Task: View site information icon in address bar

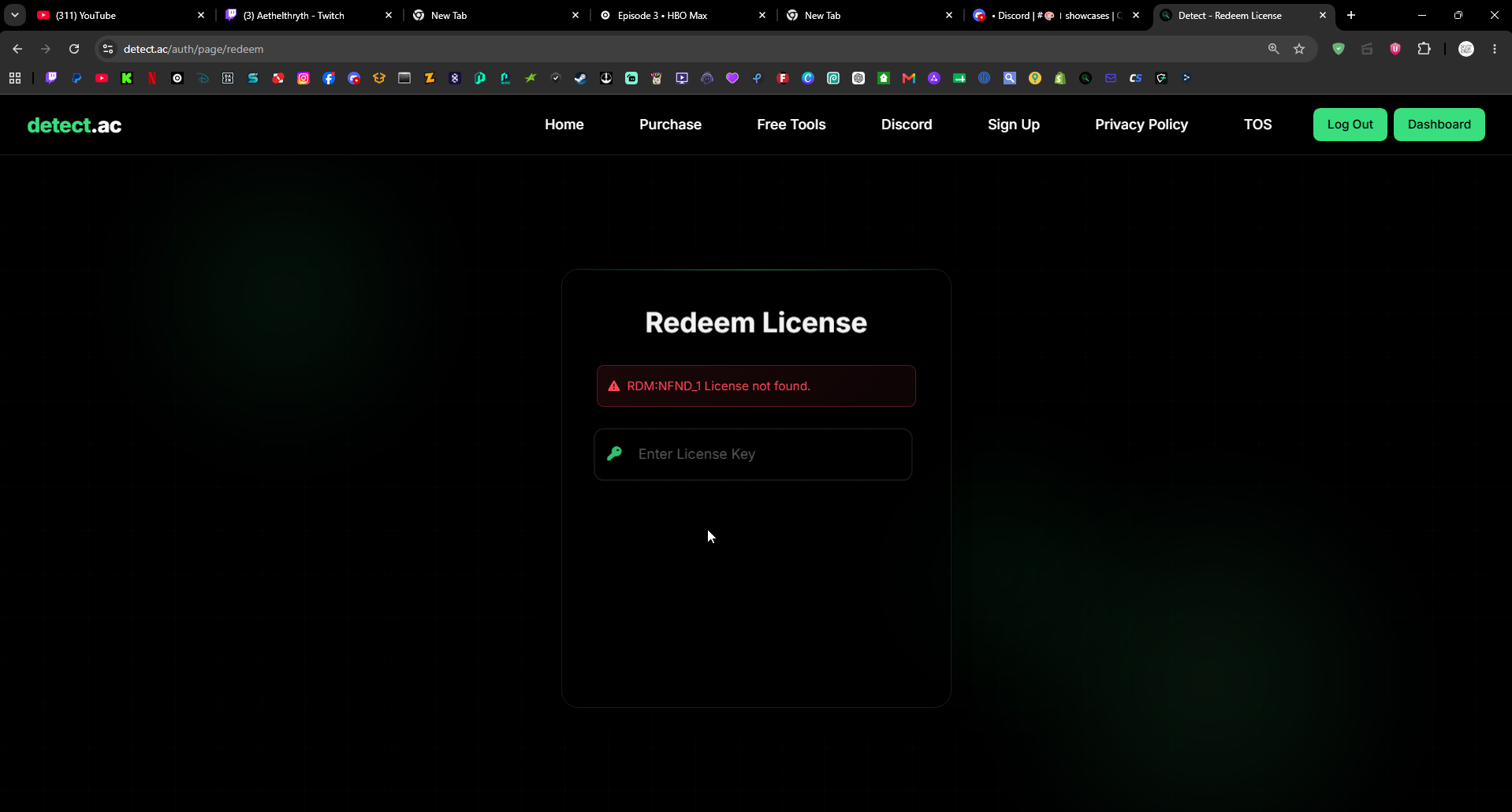Action: click(x=108, y=49)
